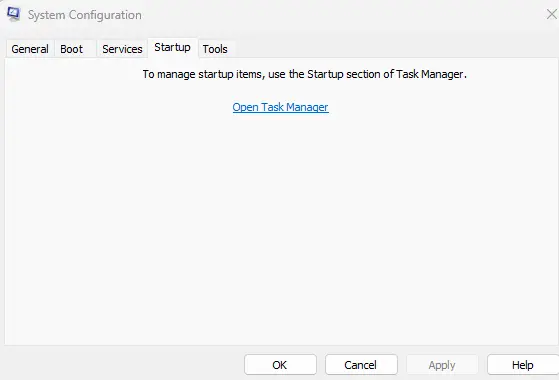Click the 'To manage startup items' message

click(x=304, y=74)
